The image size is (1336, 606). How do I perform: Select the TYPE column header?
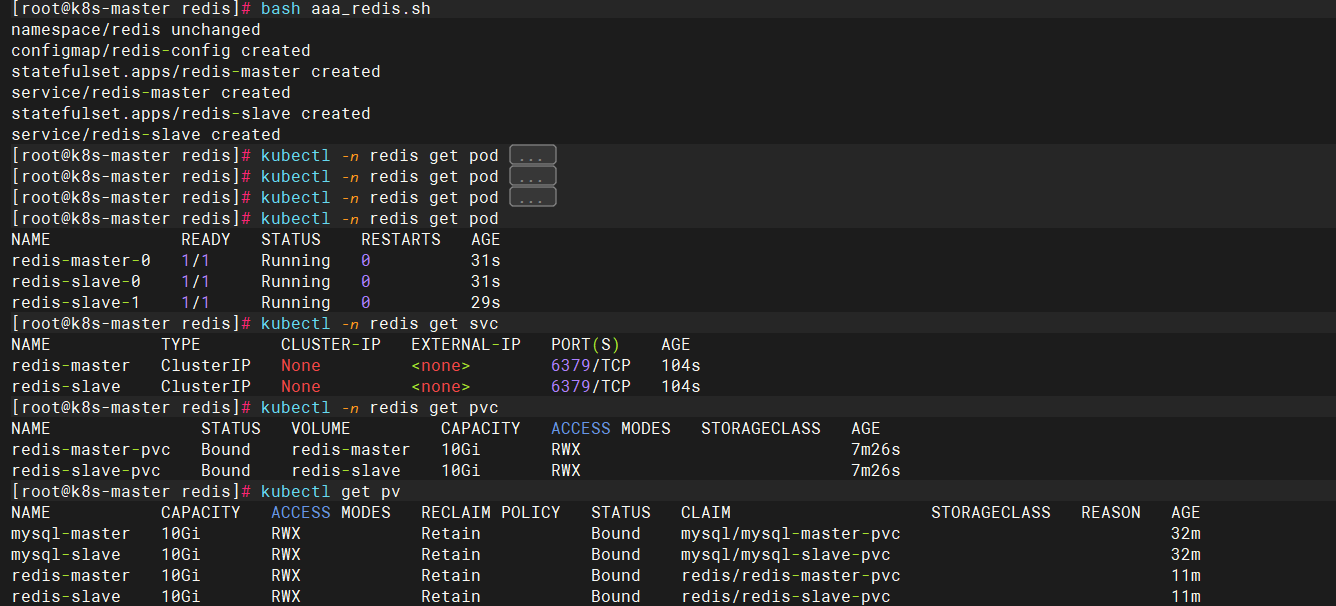coord(181,344)
